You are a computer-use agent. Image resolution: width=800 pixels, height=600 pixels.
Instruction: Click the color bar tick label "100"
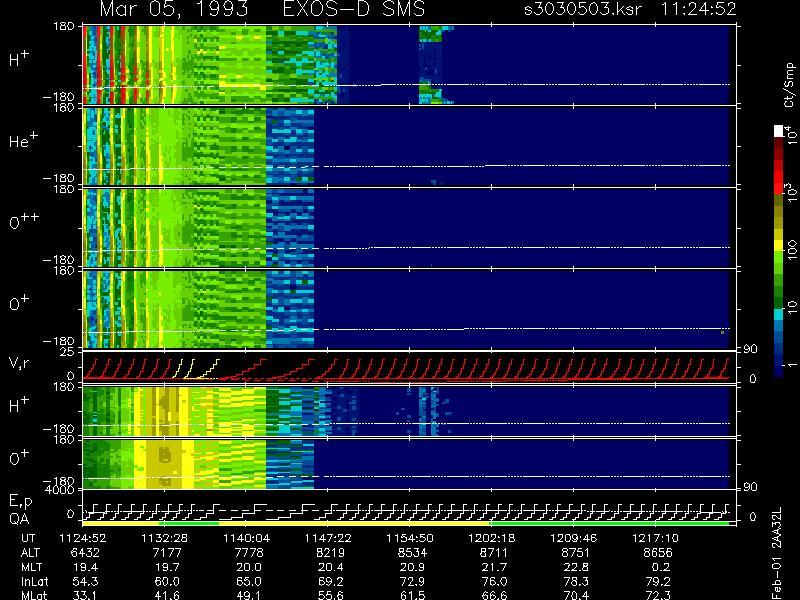[791, 251]
